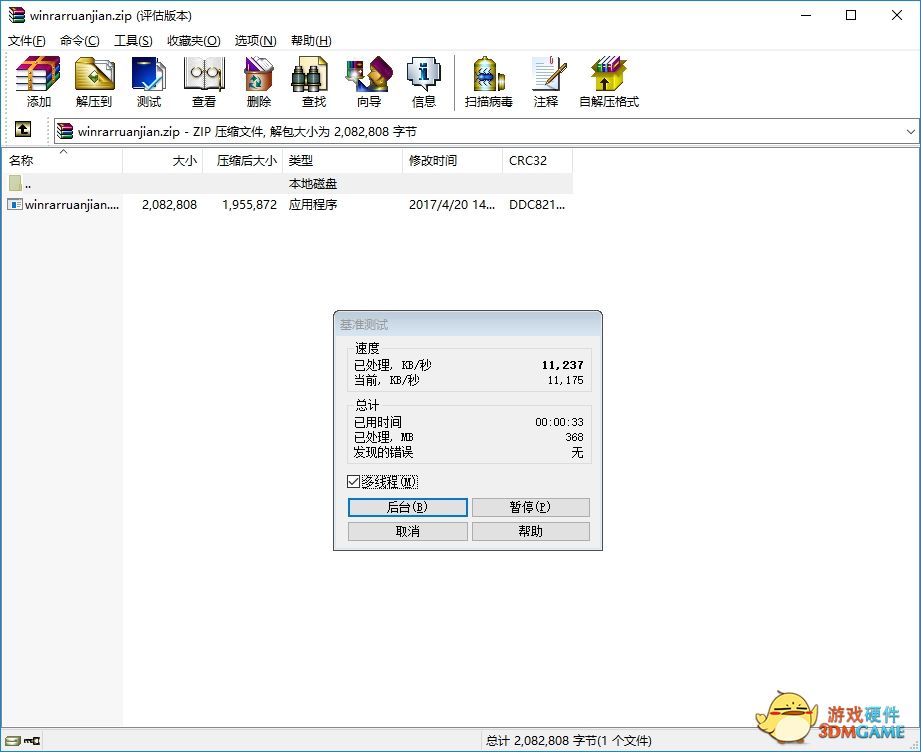This screenshot has height=752, width=921.
Task: Click the file size 2,082,808 cell
Action: [169, 204]
